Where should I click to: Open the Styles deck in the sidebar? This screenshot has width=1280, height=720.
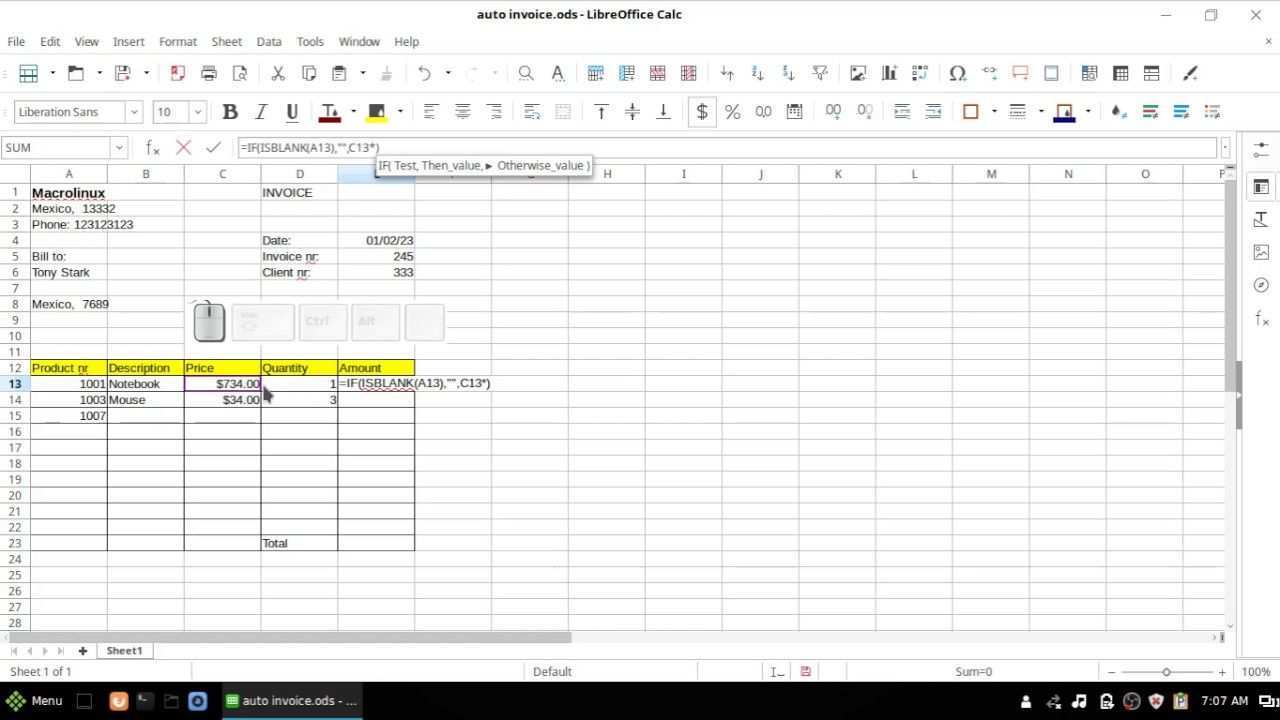coord(1261,219)
